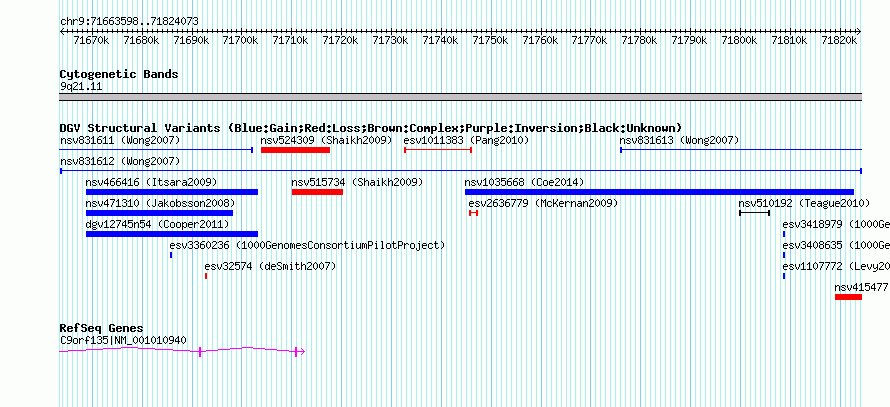Select the esv3418979 small blue marker
The image size is (890, 407).
pyautogui.click(x=784, y=234)
